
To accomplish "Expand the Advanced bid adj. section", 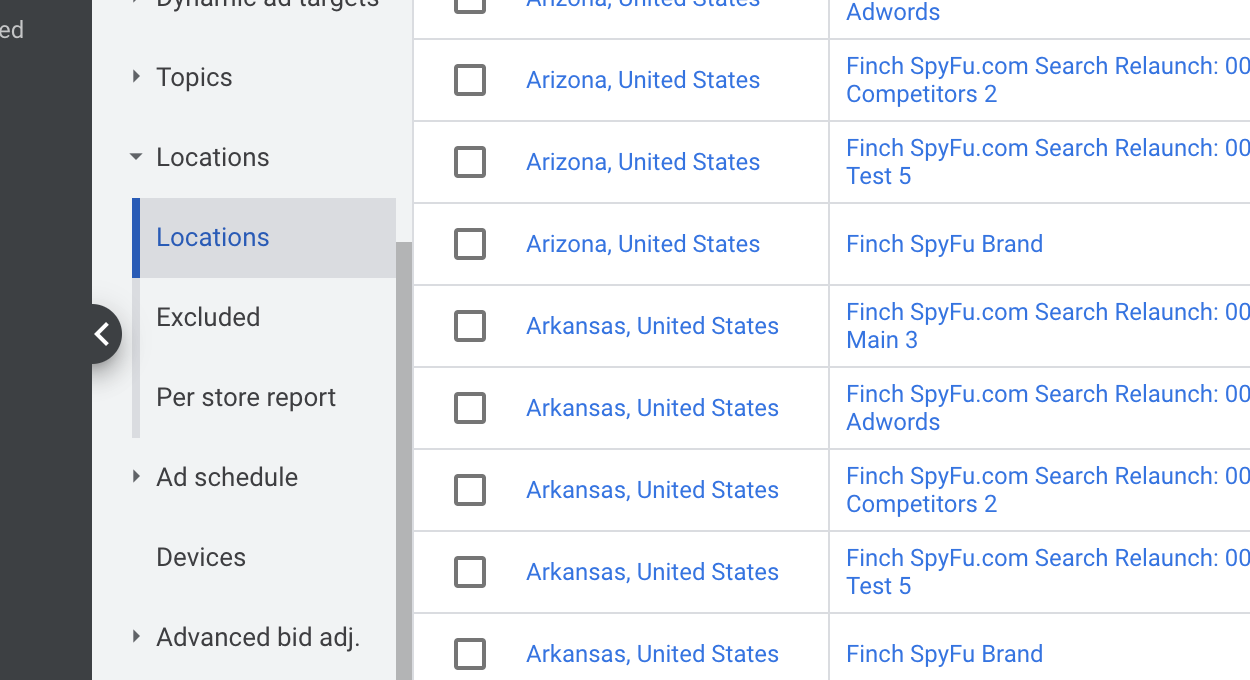I will (x=137, y=637).
